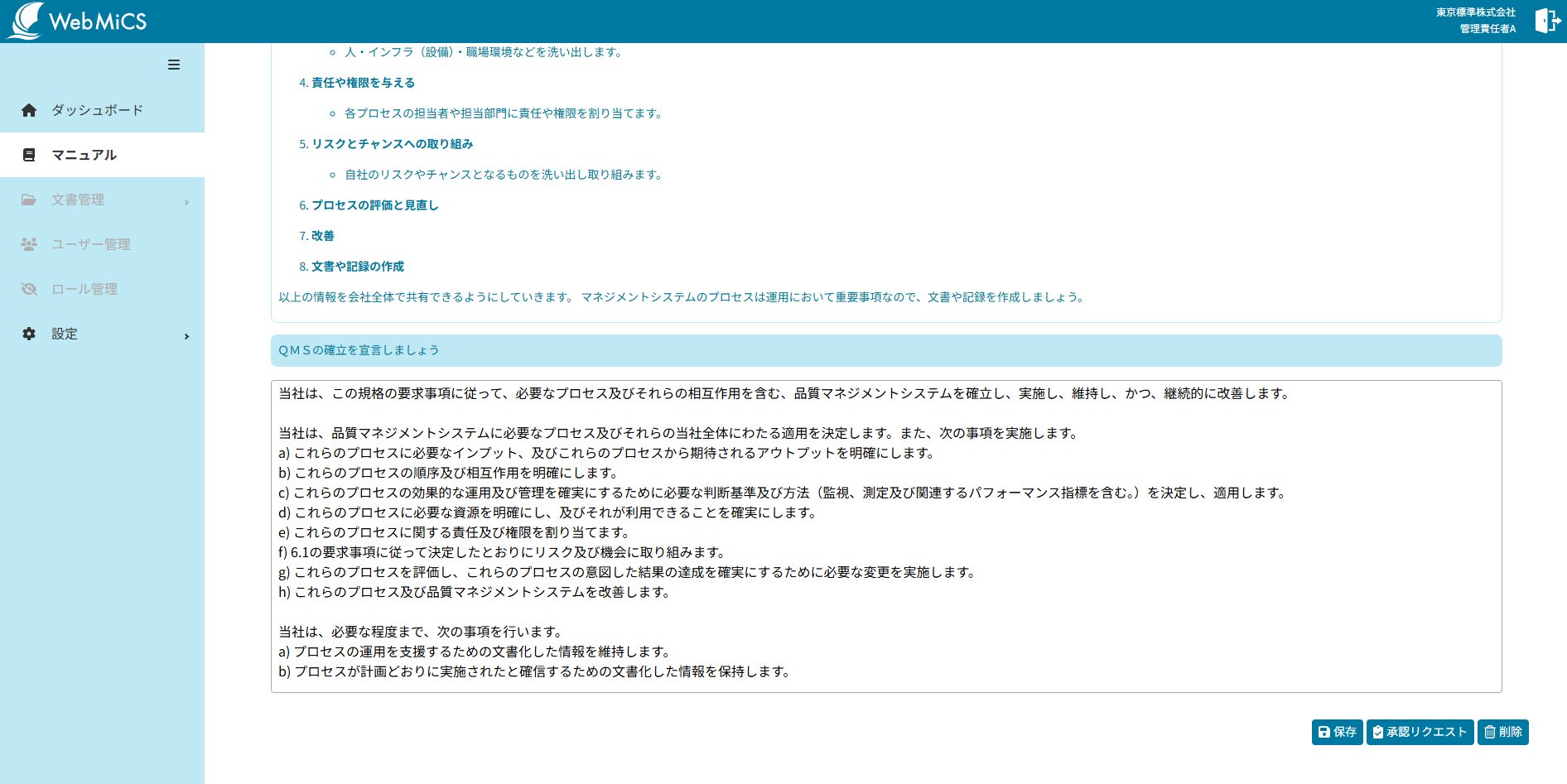Screen dimensions: 1567x784
Task: Open ロール管理 menu item
Action: [x=84, y=289]
